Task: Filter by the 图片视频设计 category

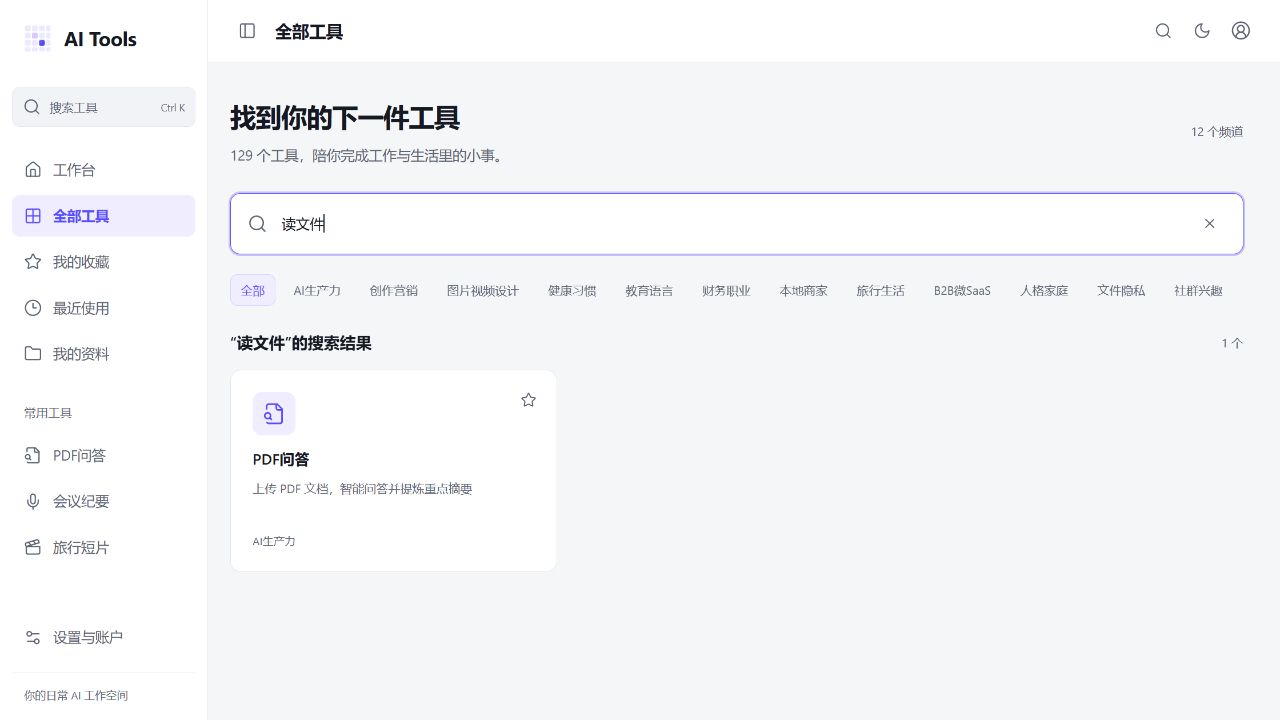Action: [x=483, y=290]
